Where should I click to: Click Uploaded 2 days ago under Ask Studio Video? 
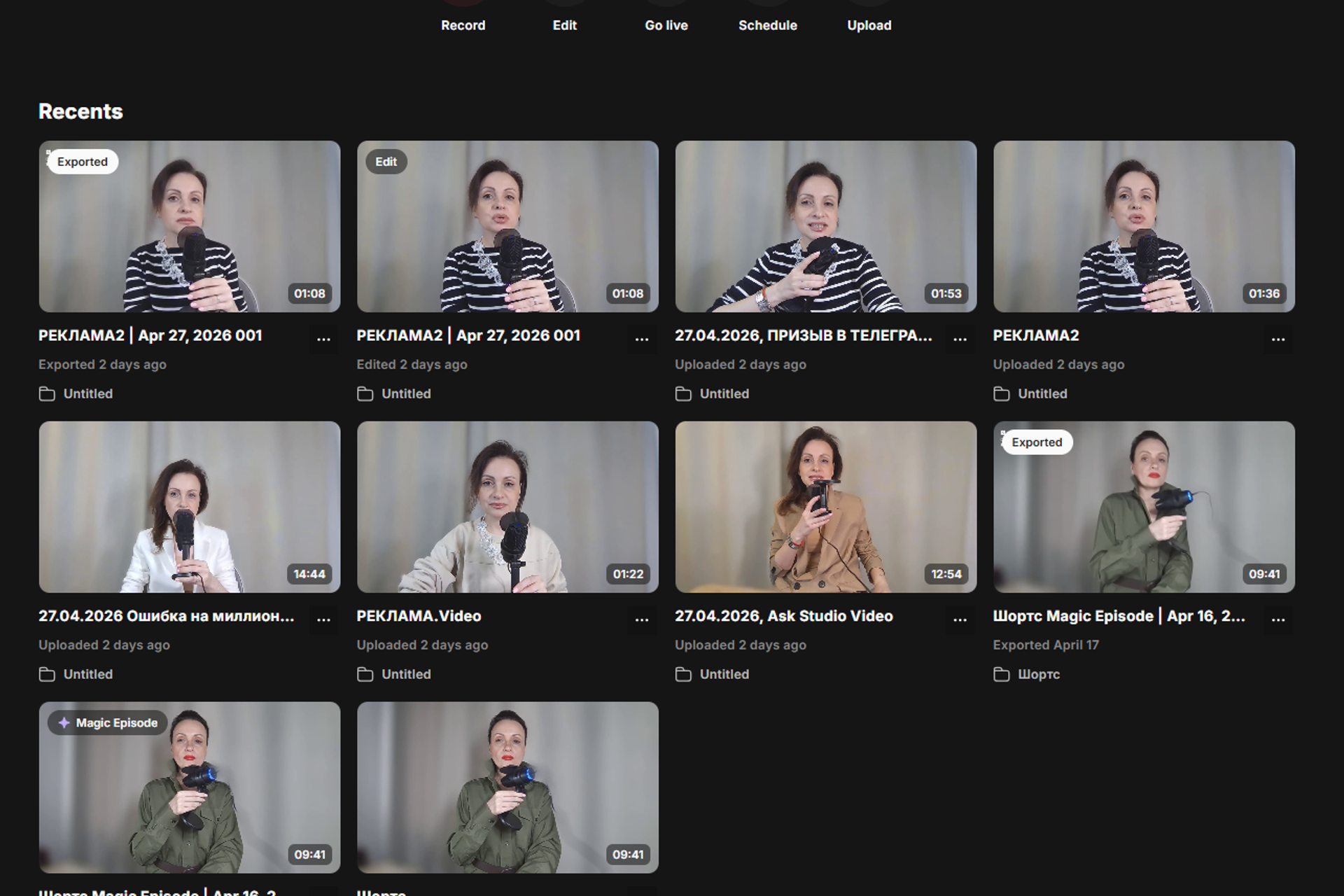tap(741, 645)
